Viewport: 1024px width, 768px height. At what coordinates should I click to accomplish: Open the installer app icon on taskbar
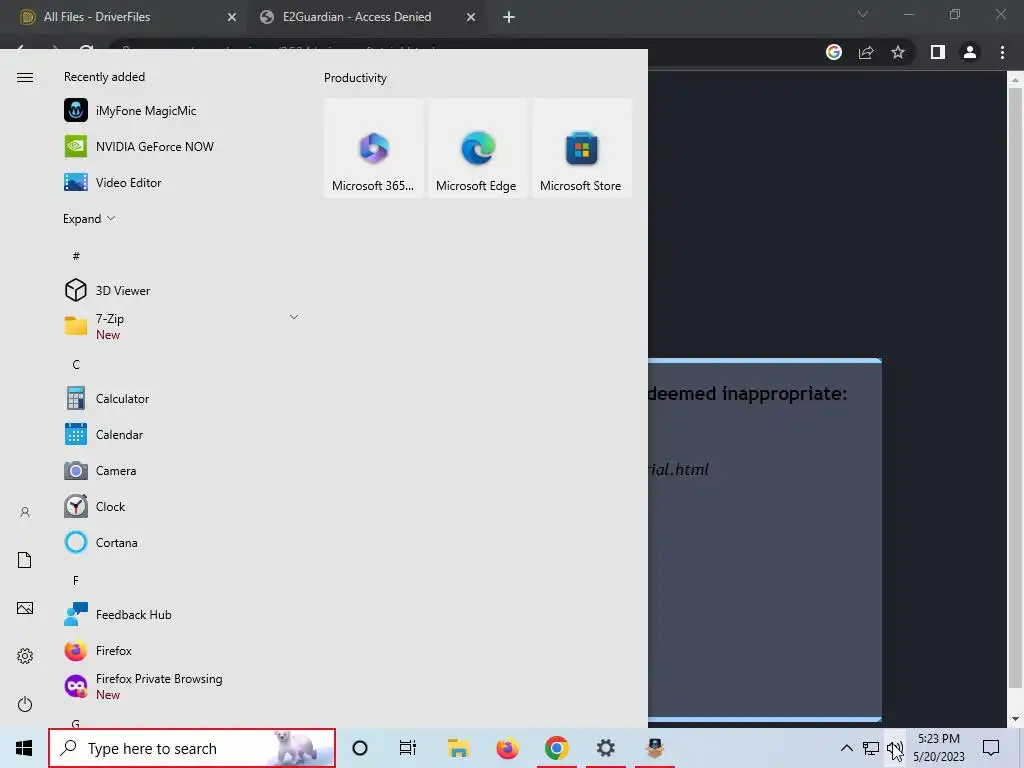tap(655, 748)
